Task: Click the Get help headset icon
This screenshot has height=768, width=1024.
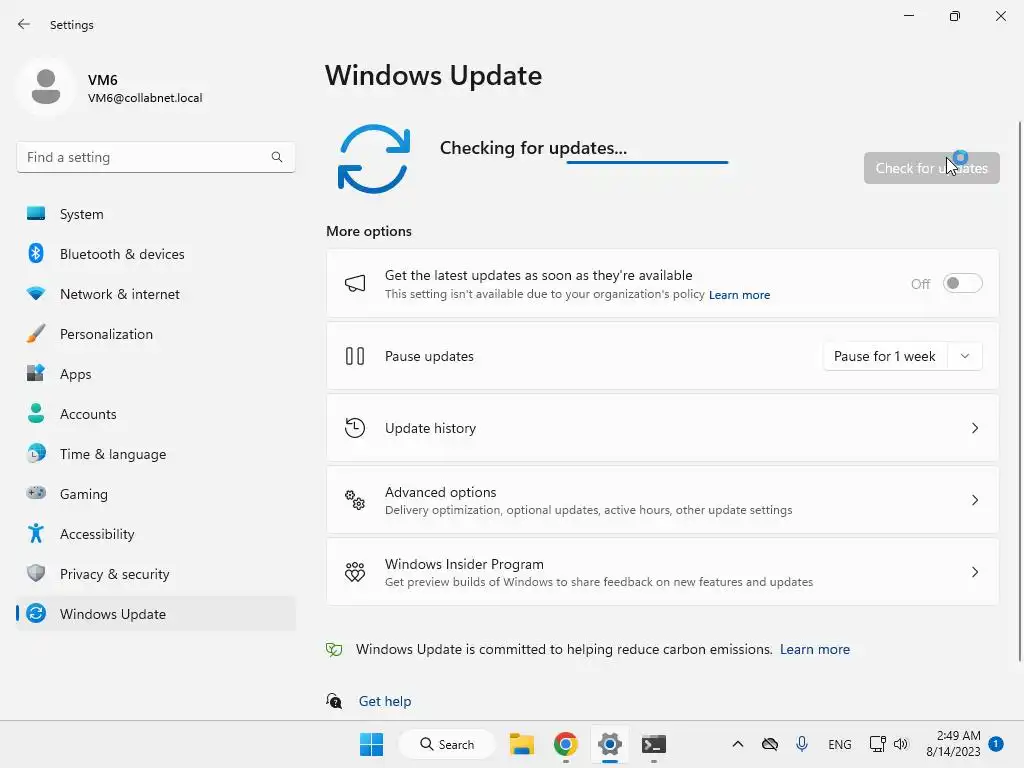Action: pos(334,701)
